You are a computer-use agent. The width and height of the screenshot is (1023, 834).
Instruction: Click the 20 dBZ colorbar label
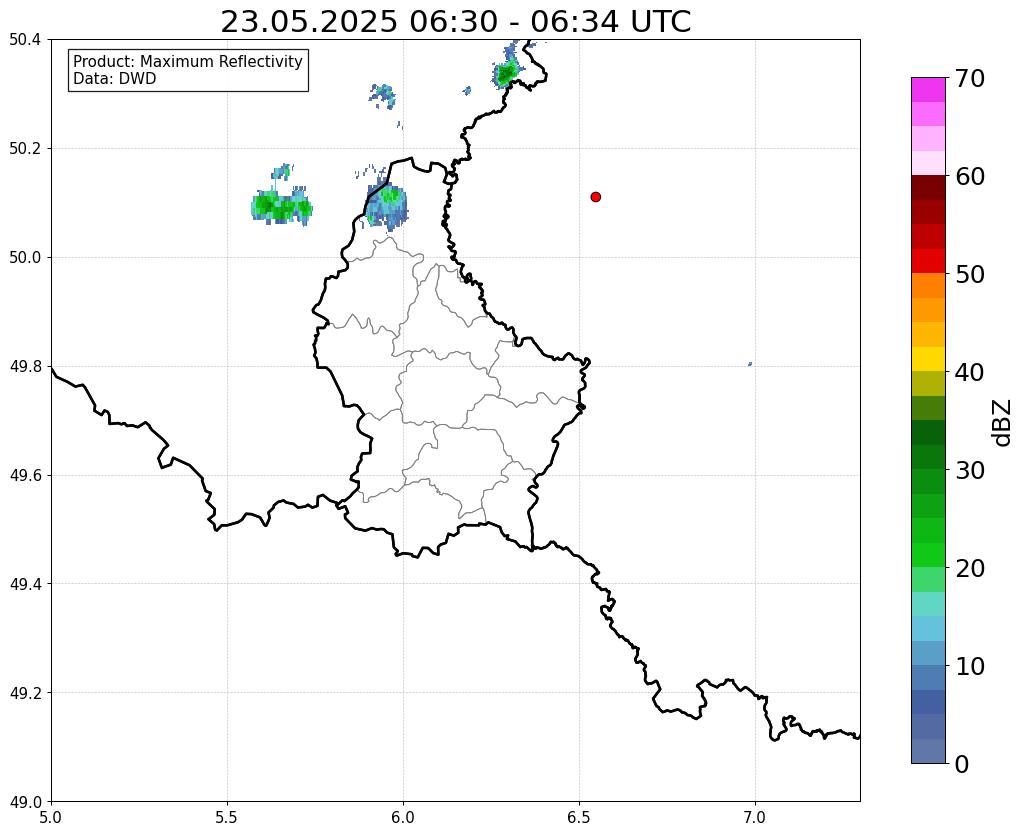click(970, 568)
